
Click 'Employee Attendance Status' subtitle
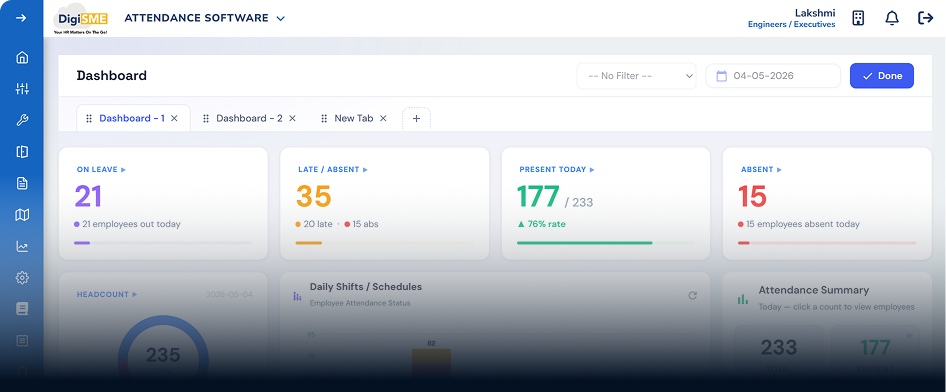(360, 303)
